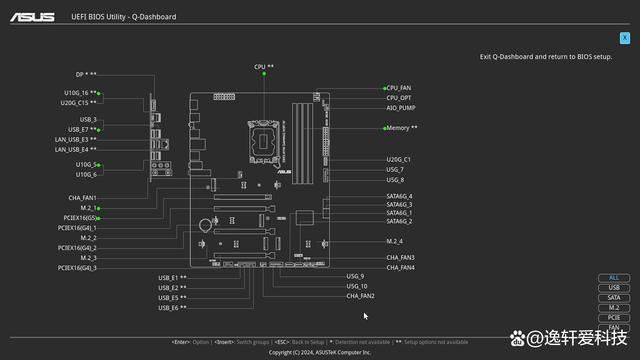Select the M.2_1 slot label
This screenshot has width=640, height=360.
coord(88,208)
